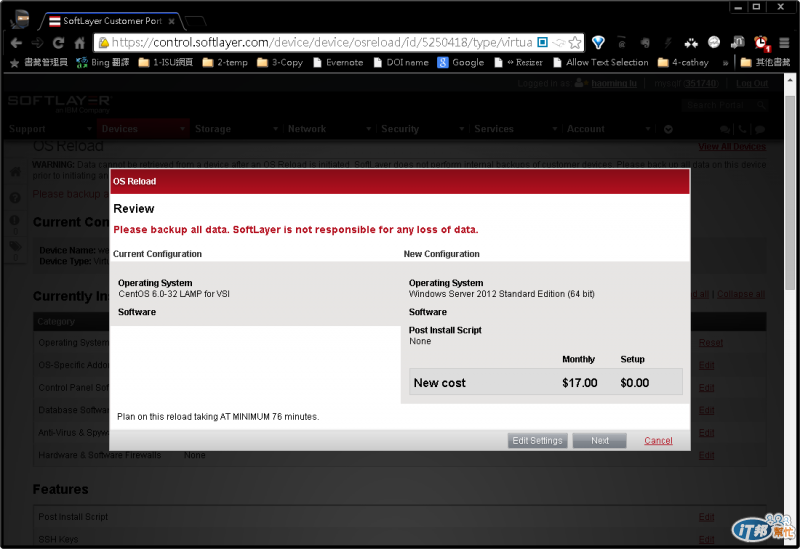This screenshot has height=549, width=800.
Task: Click the double chat bubbles icon
Action: click(724, 129)
